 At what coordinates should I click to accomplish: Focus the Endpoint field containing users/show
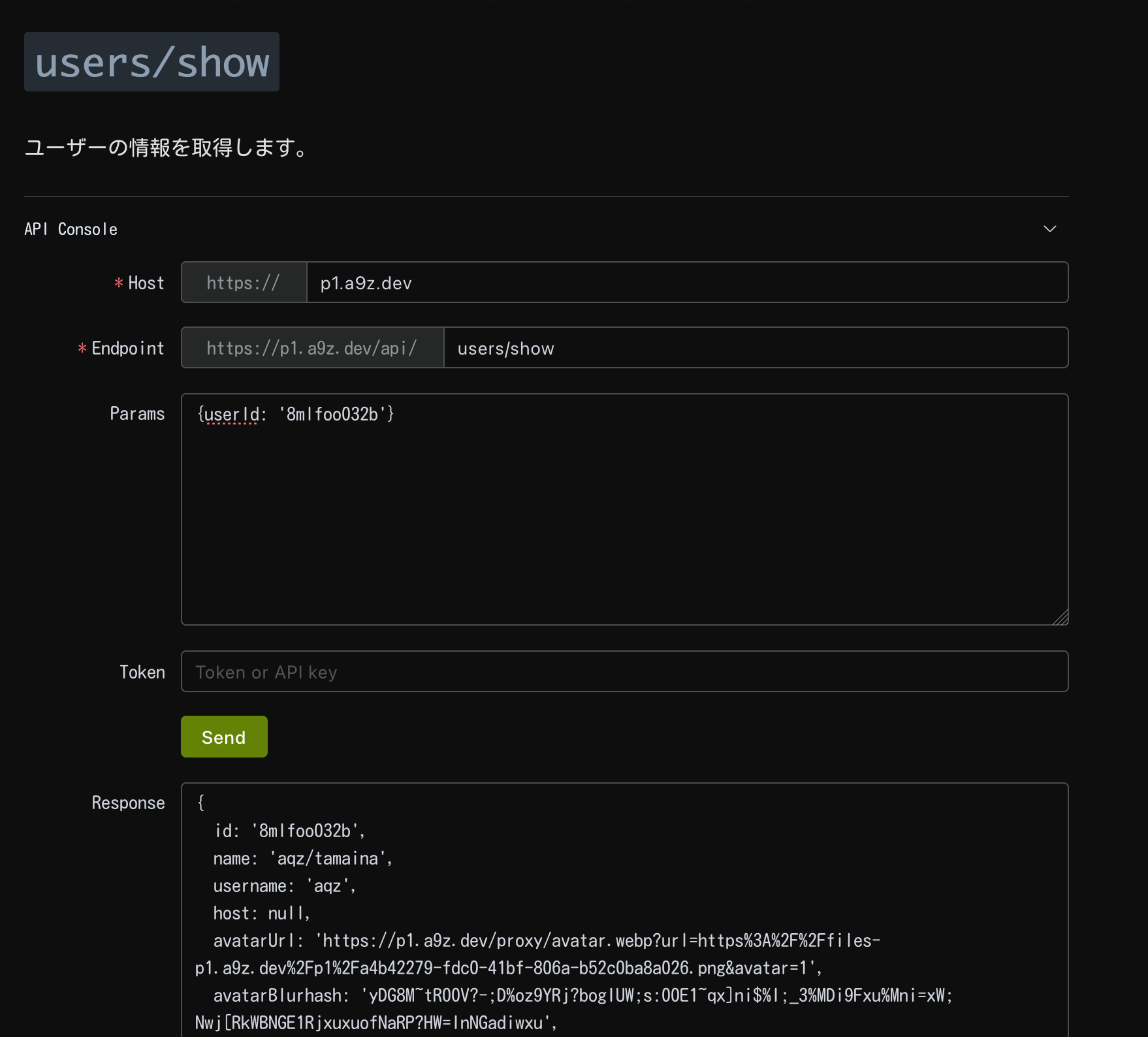[x=754, y=348]
